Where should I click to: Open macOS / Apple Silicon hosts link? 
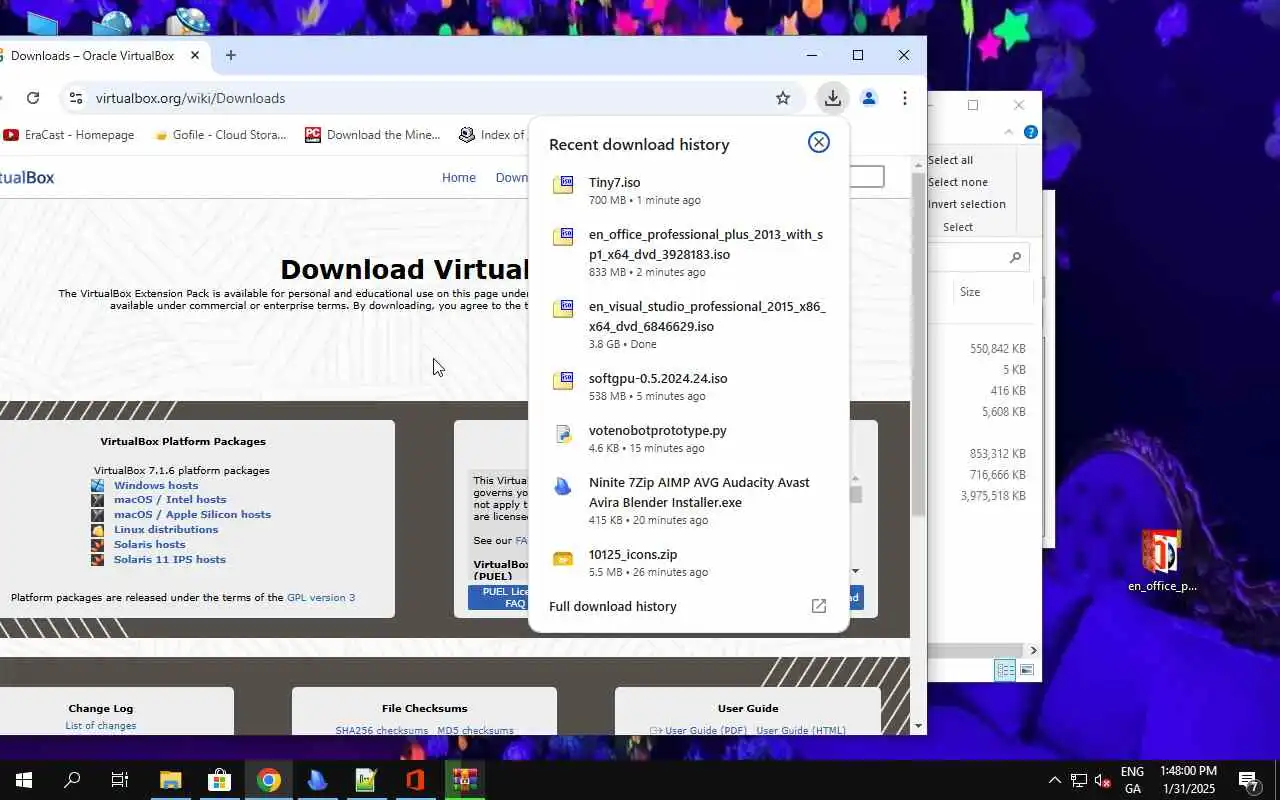click(x=192, y=514)
